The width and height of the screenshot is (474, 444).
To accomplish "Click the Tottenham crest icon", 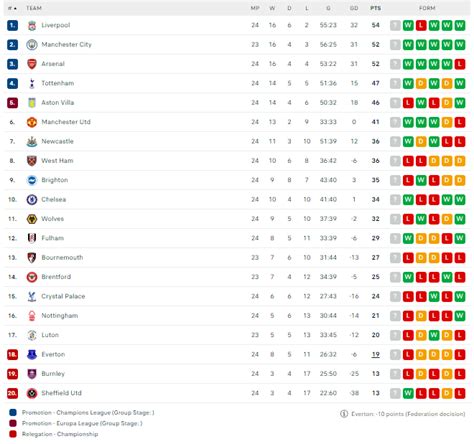I will click(32, 83).
